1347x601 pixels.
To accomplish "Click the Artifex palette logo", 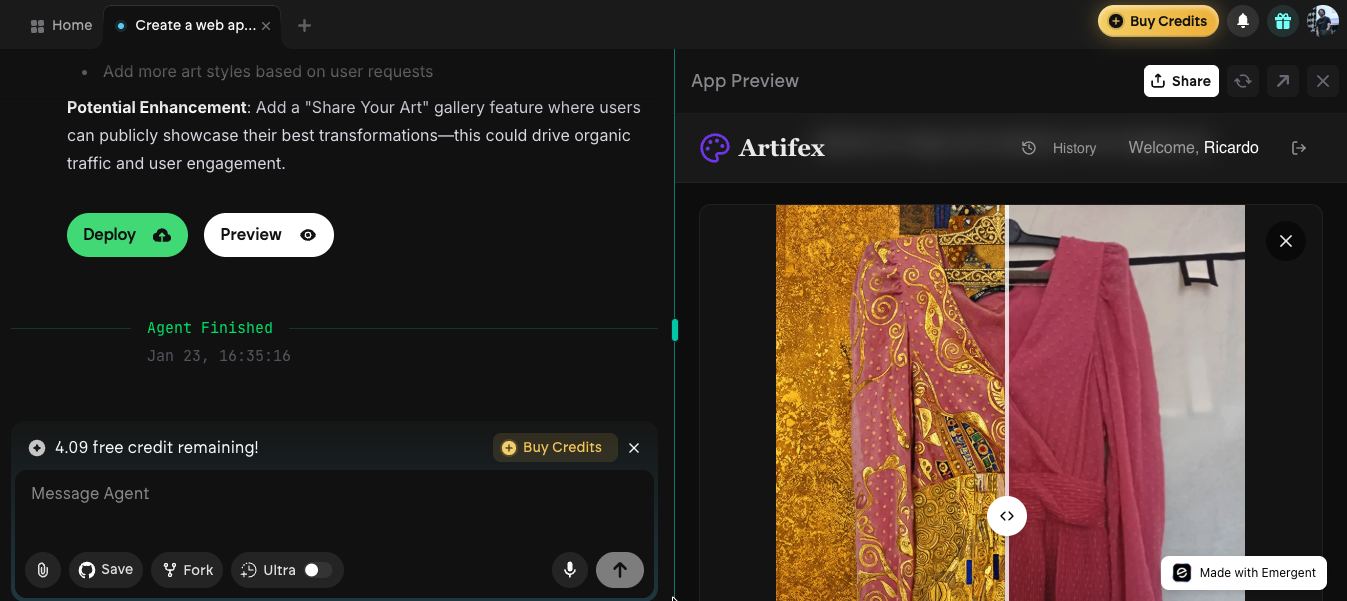I will (x=715, y=148).
